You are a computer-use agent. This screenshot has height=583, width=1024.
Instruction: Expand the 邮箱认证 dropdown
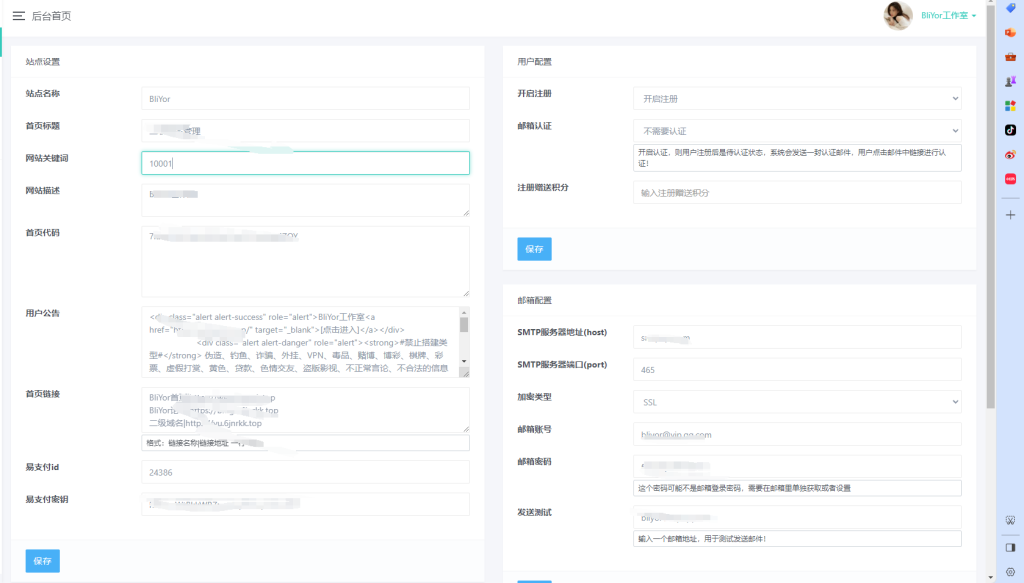tap(797, 131)
